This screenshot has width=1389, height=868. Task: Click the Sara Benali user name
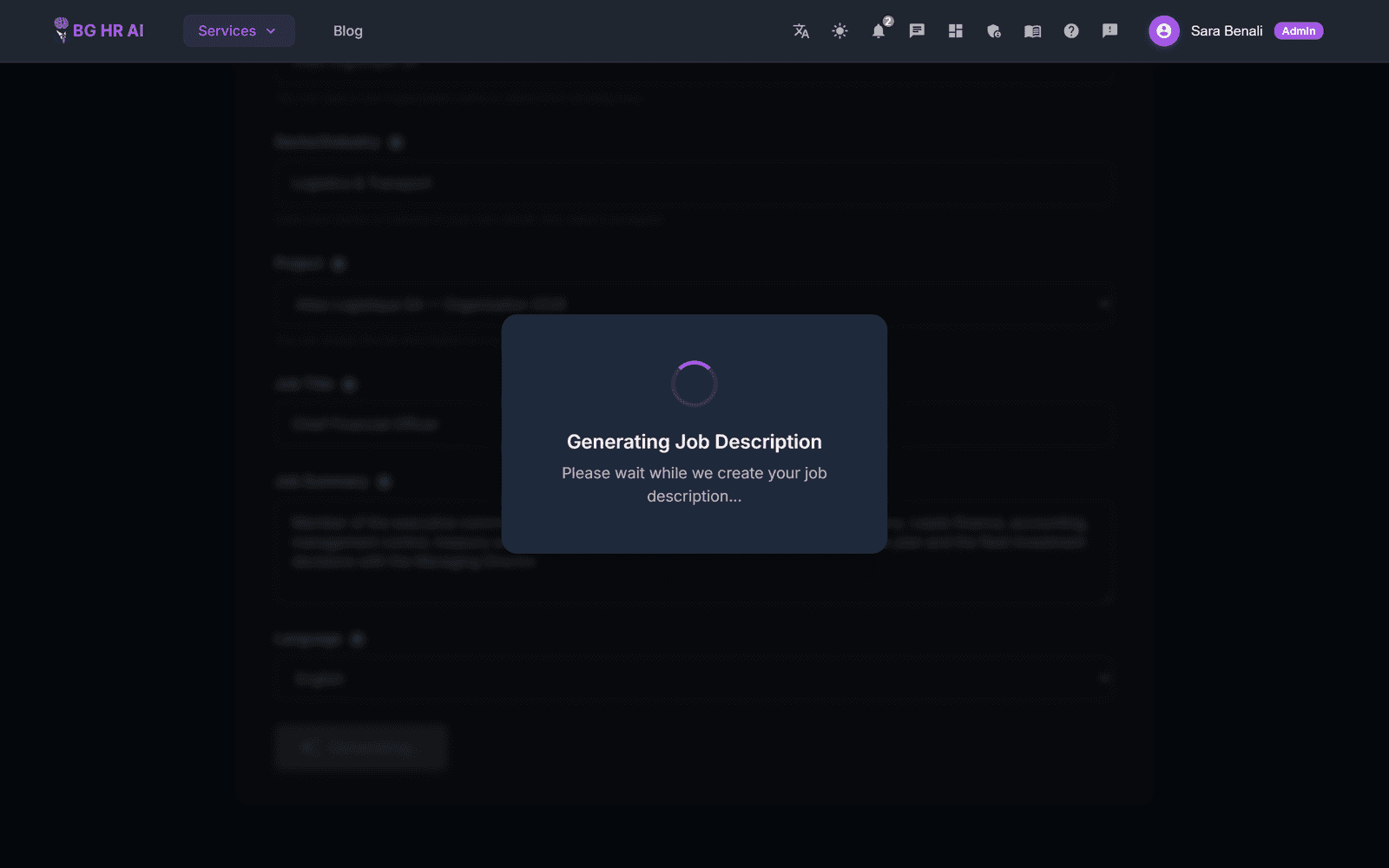(x=1227, y=31)
